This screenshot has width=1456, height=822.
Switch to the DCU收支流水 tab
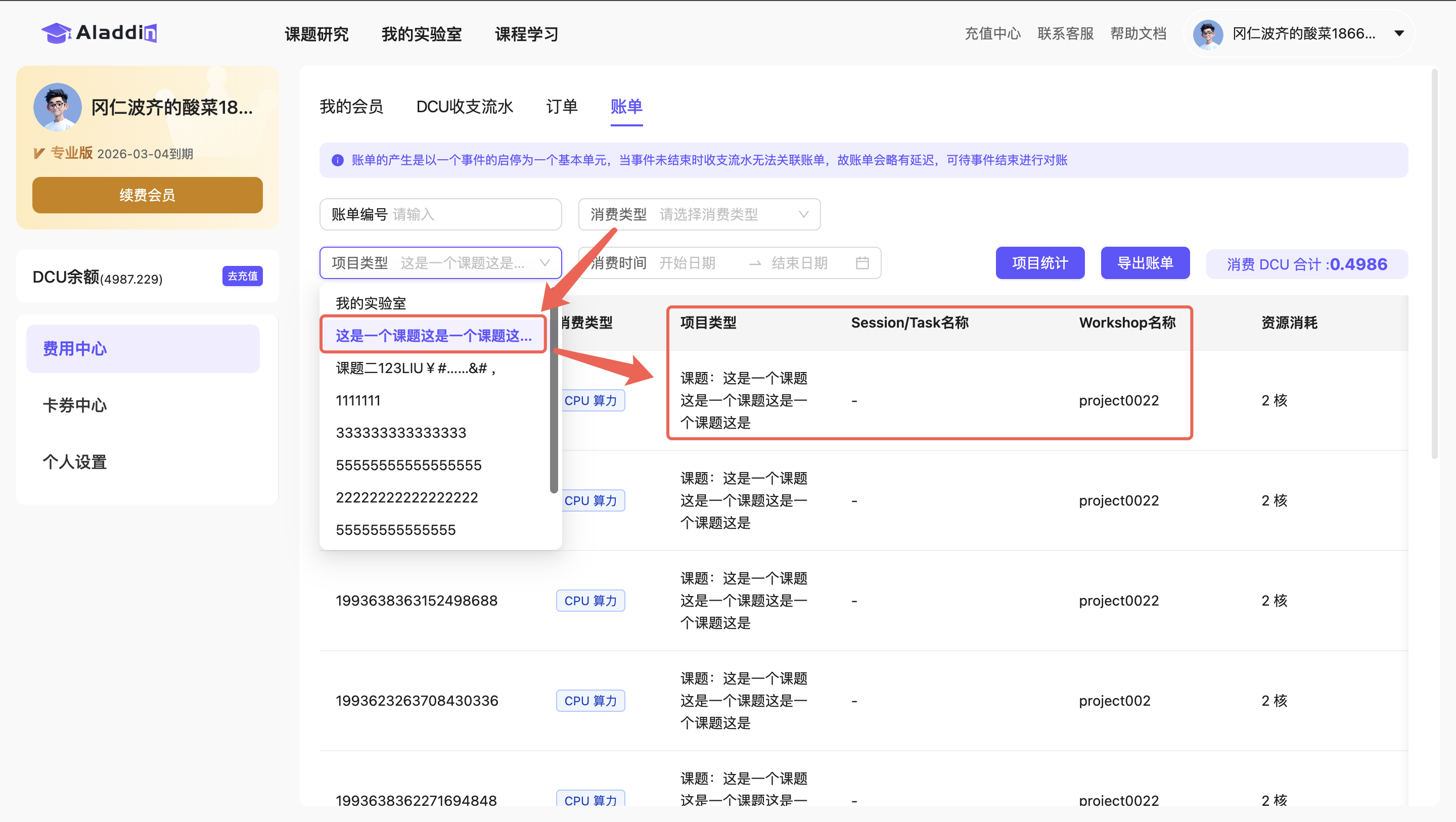tap(464, 106)
